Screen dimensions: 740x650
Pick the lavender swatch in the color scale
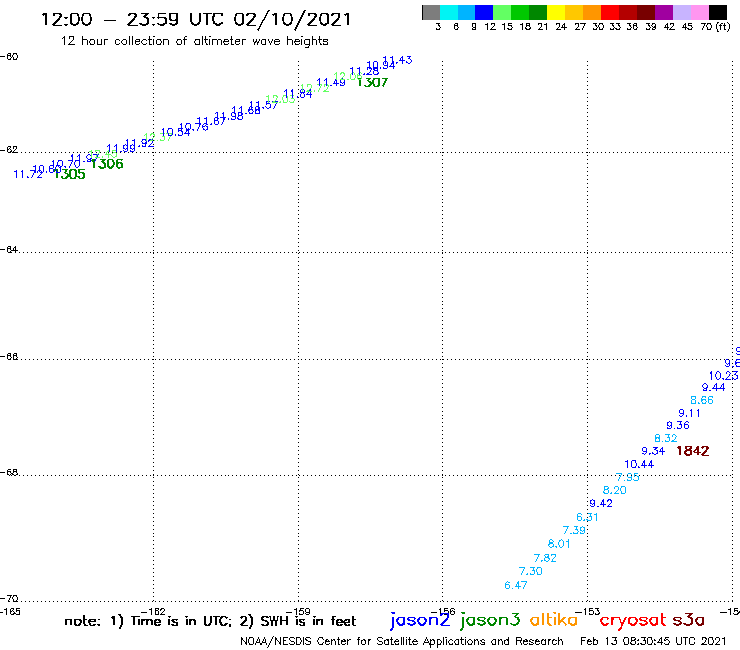pyautogui.click(x=681, y=12)
